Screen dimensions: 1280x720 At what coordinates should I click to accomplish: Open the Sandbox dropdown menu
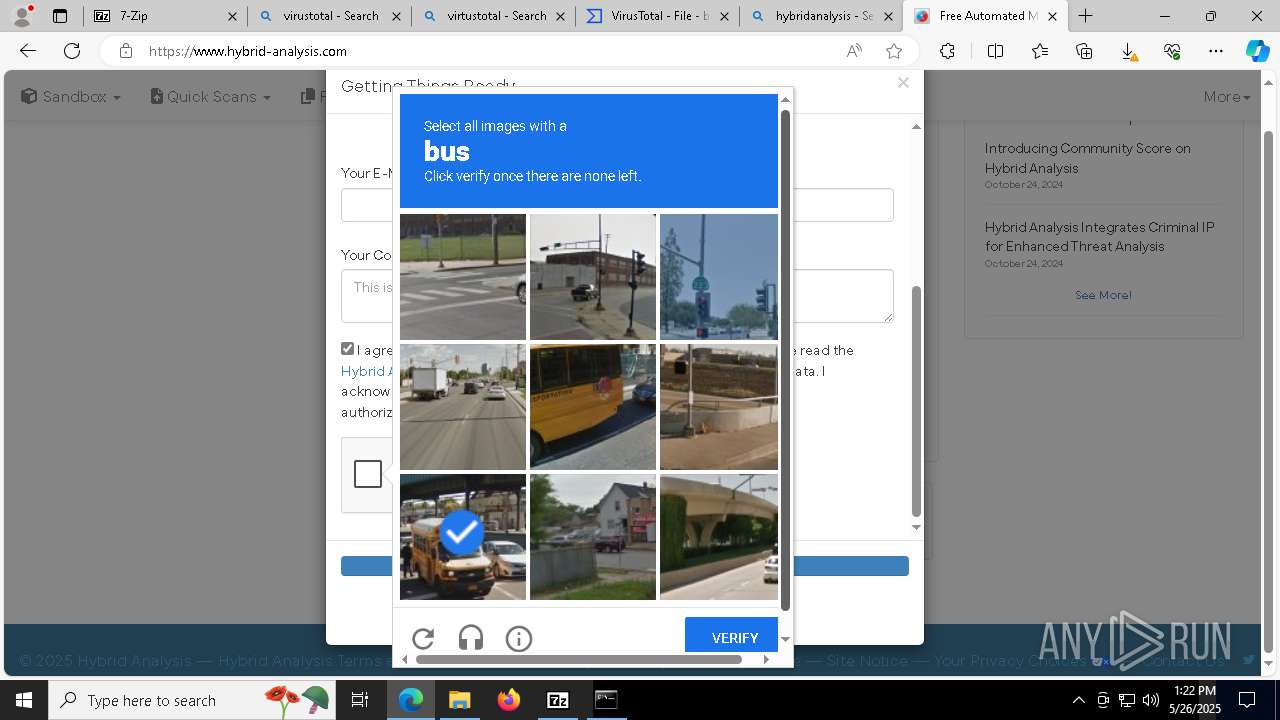coord(71,96)
